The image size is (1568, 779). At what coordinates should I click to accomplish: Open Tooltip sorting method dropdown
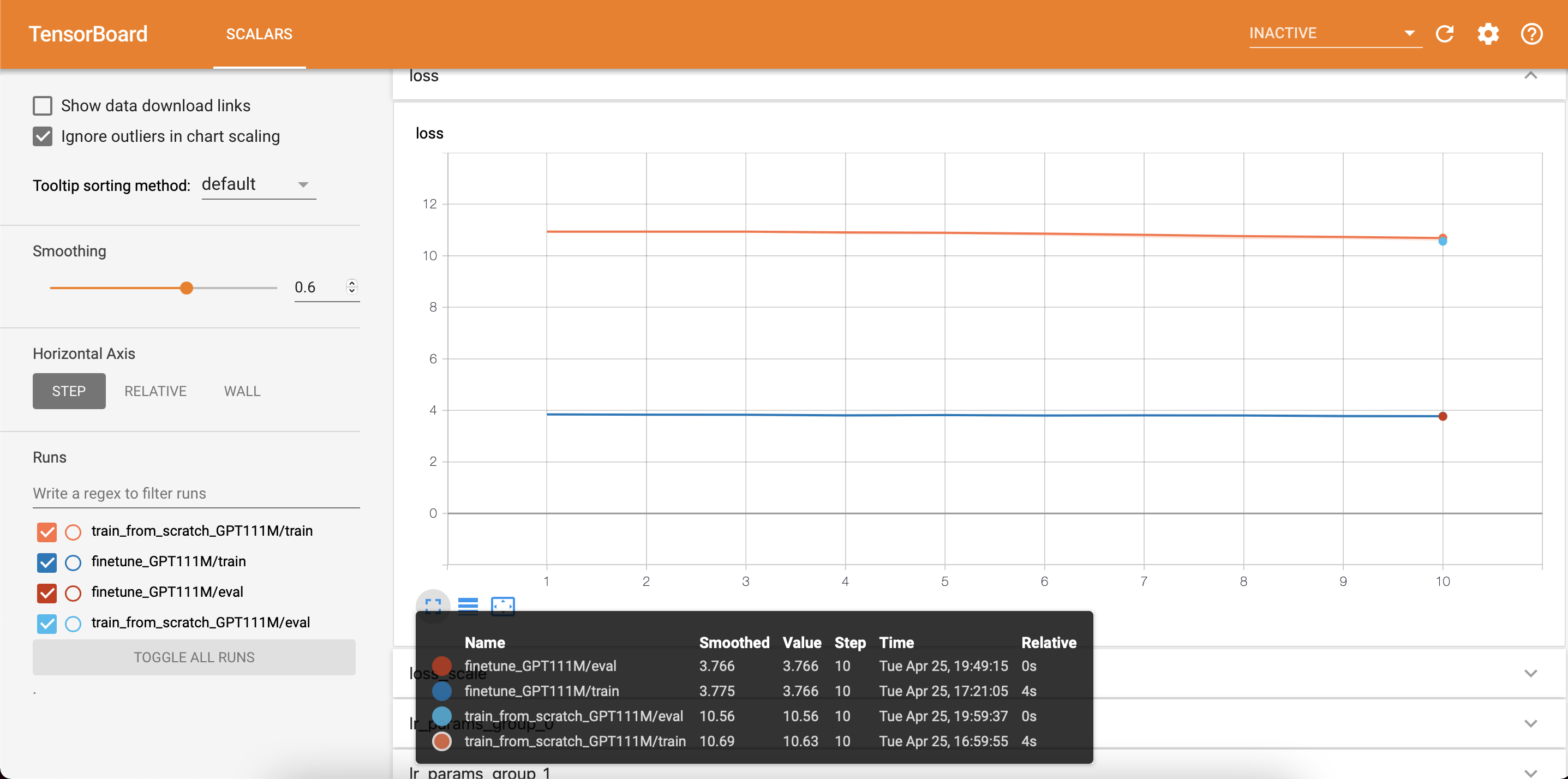[x=259, y=184]
